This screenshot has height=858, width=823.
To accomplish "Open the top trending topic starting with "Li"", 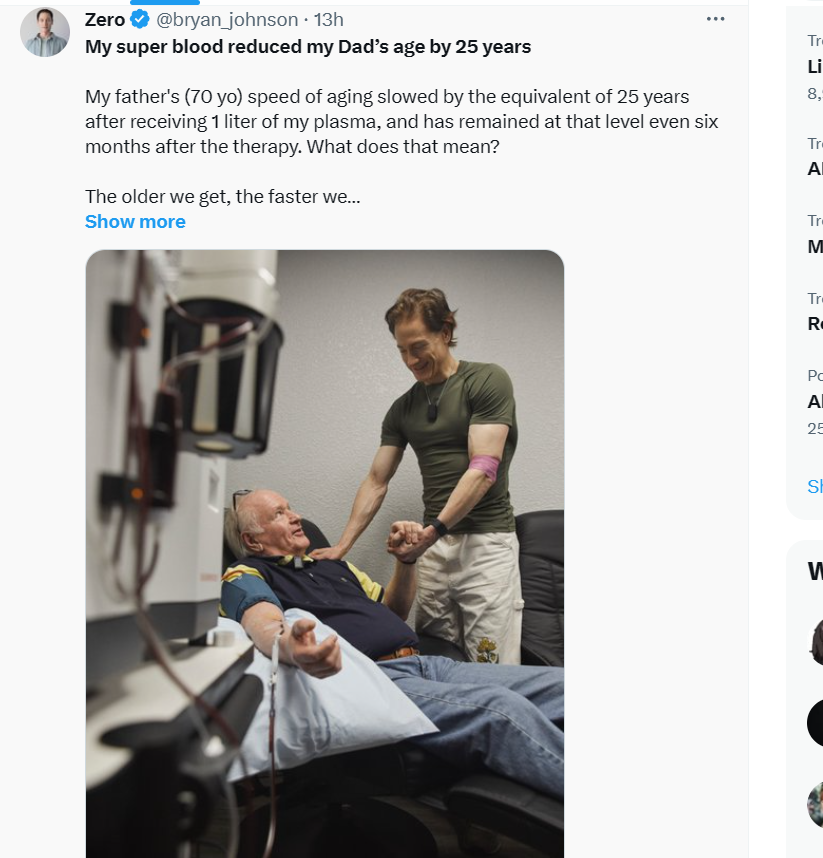I will click(815, 67).
